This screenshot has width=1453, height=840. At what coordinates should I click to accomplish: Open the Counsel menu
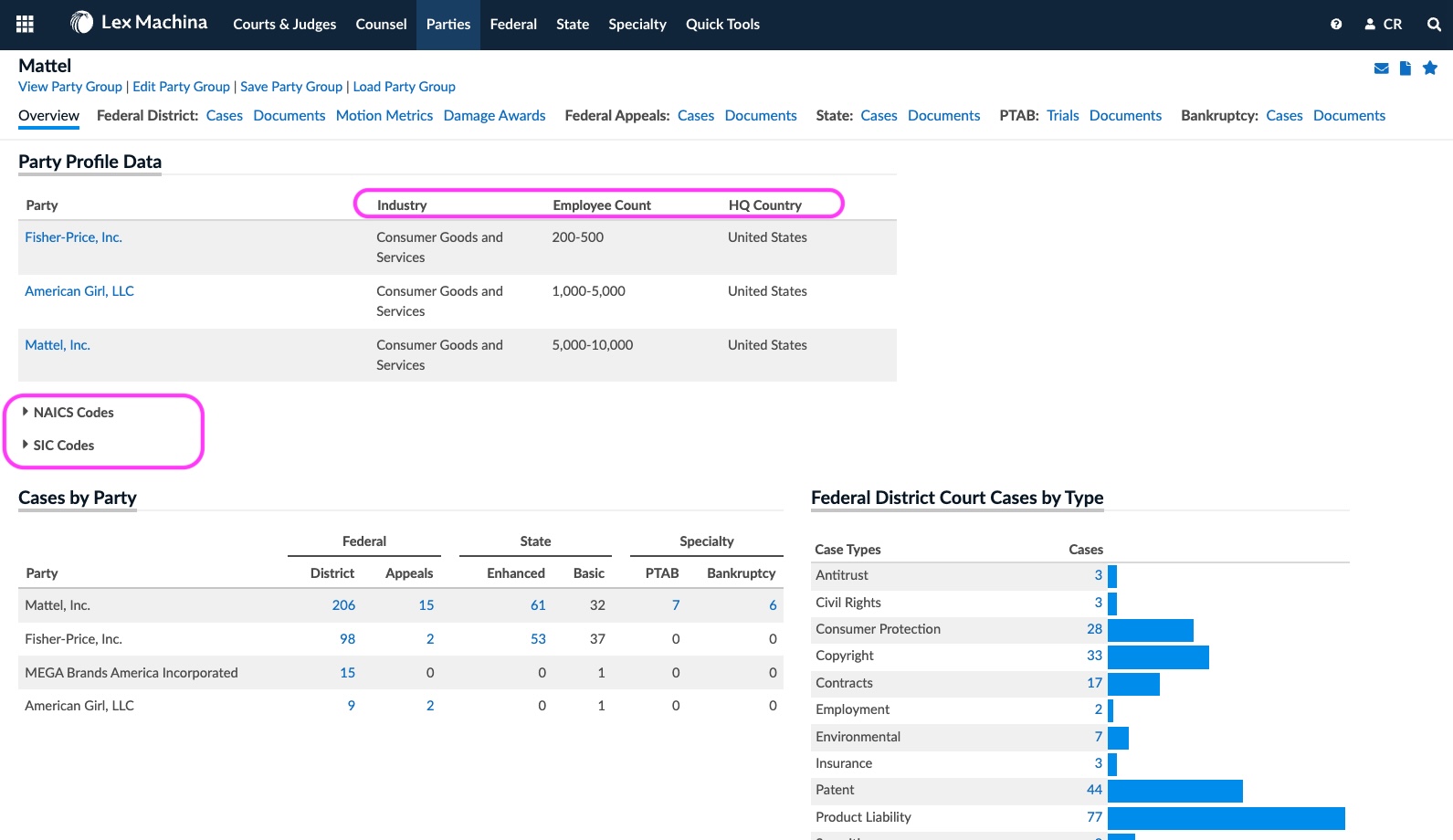click(381, 25)
